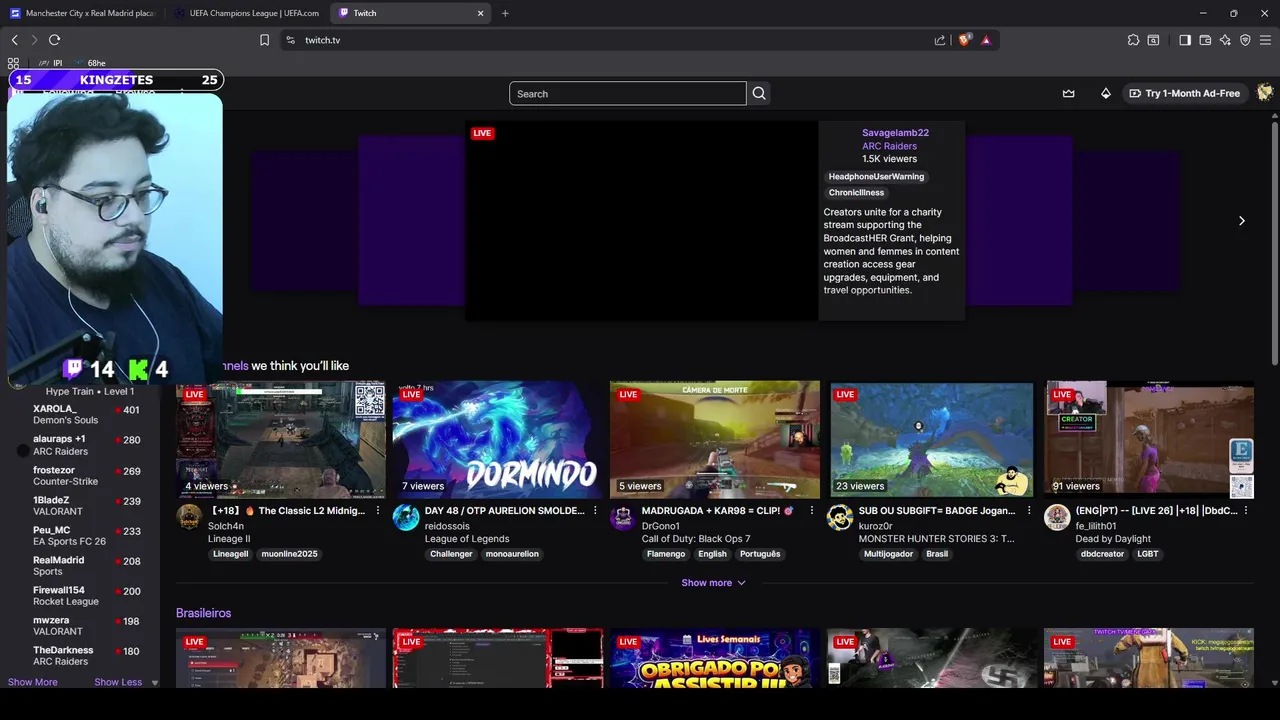Play the featured live stream preview
This screenshot has height=720, width=1280.
tap(642, 221)
